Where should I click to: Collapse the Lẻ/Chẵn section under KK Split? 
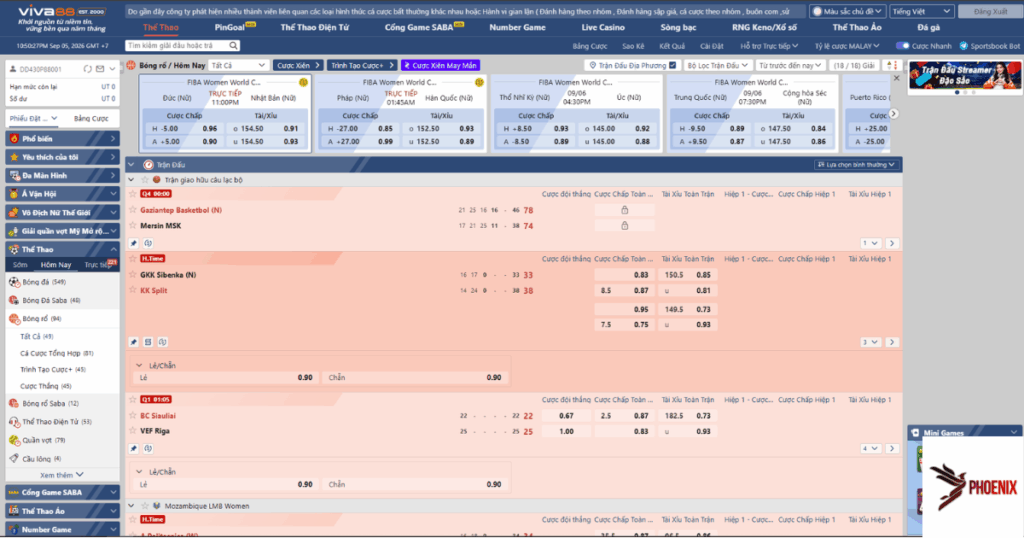pos(139,366)
